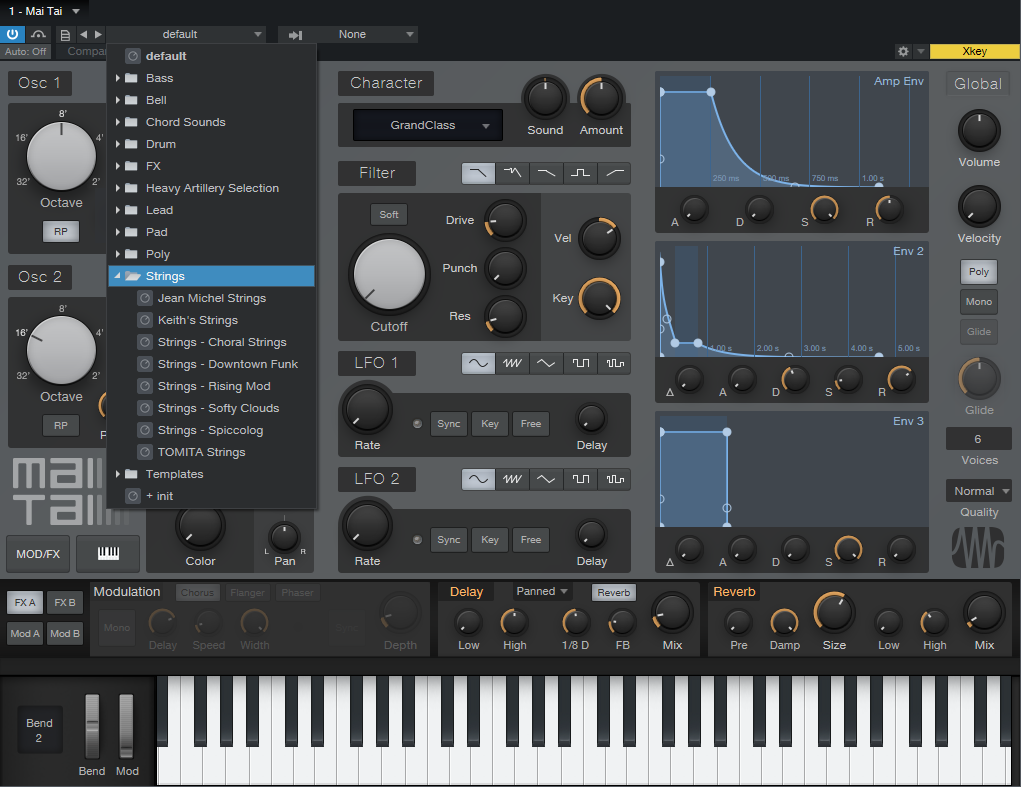Click the Mod wheel slider
Screen dimensions: 1021x787
126,725
